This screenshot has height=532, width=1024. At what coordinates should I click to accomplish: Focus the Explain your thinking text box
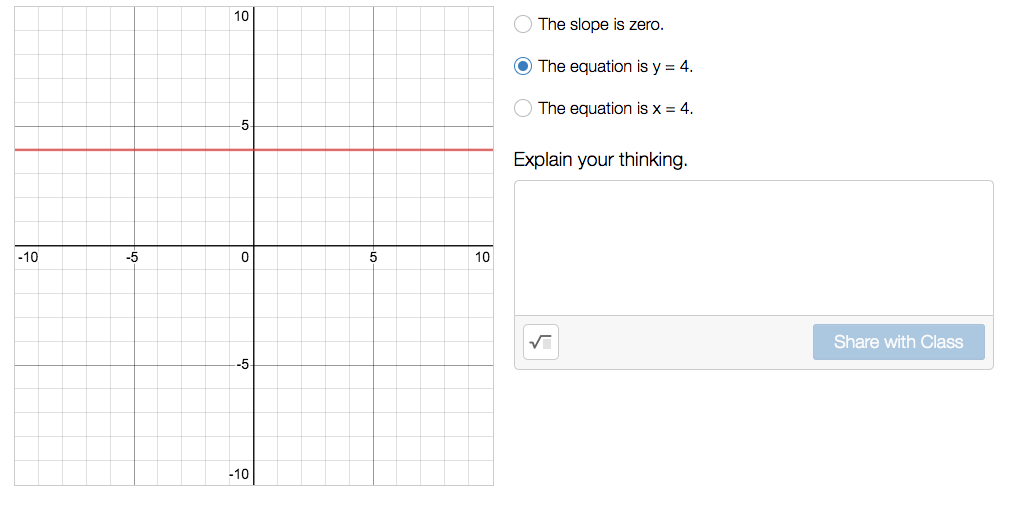click(x=754, y=248)
